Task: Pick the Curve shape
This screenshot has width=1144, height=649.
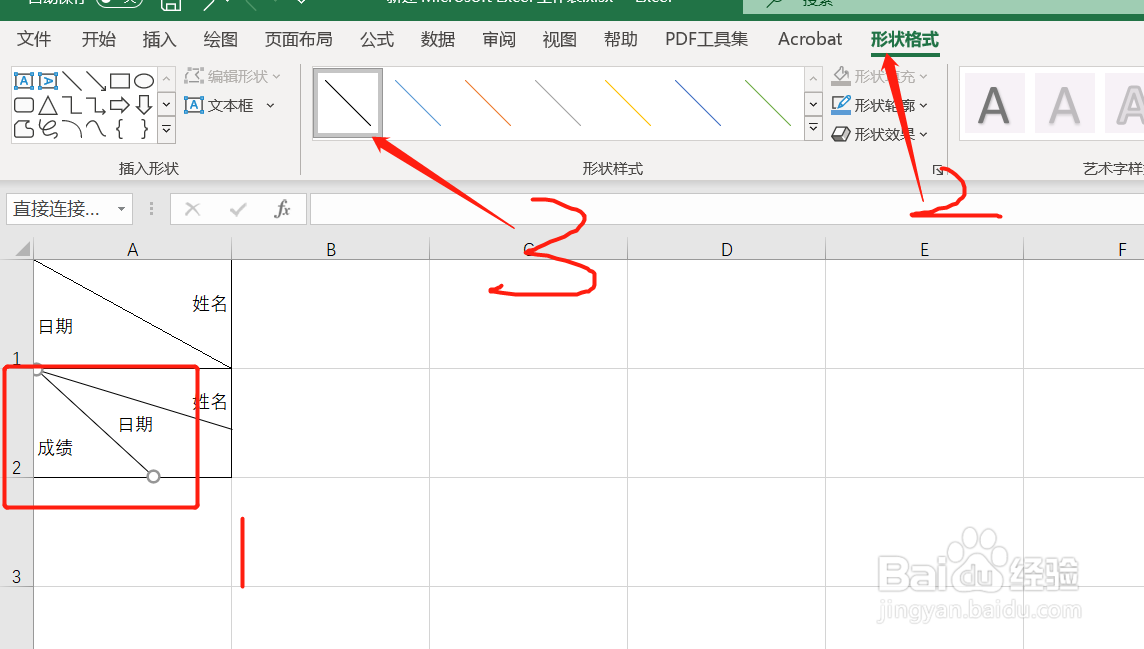Action: click(96, 129)
